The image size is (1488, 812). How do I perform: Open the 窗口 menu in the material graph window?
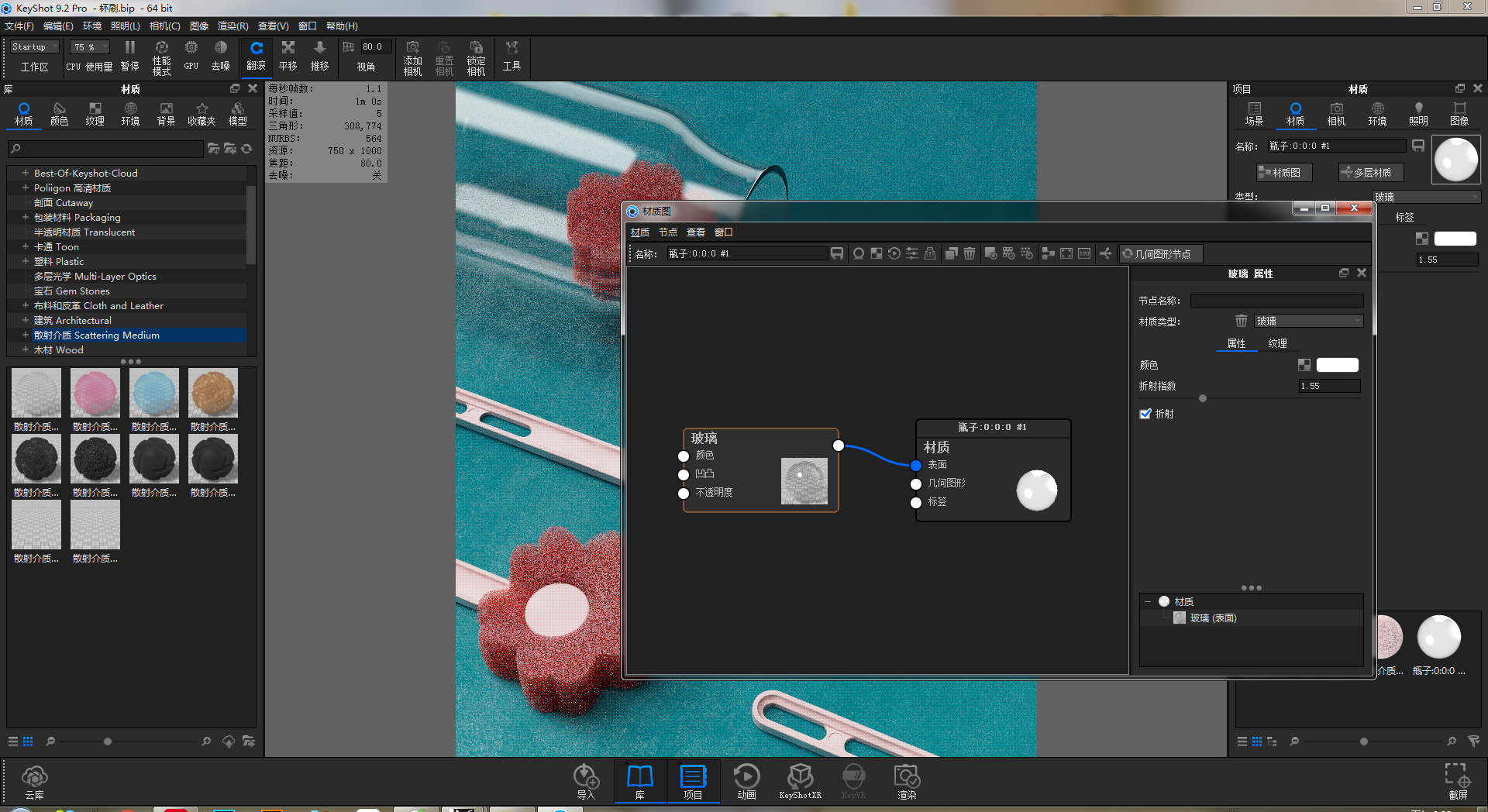click(723, 232)
